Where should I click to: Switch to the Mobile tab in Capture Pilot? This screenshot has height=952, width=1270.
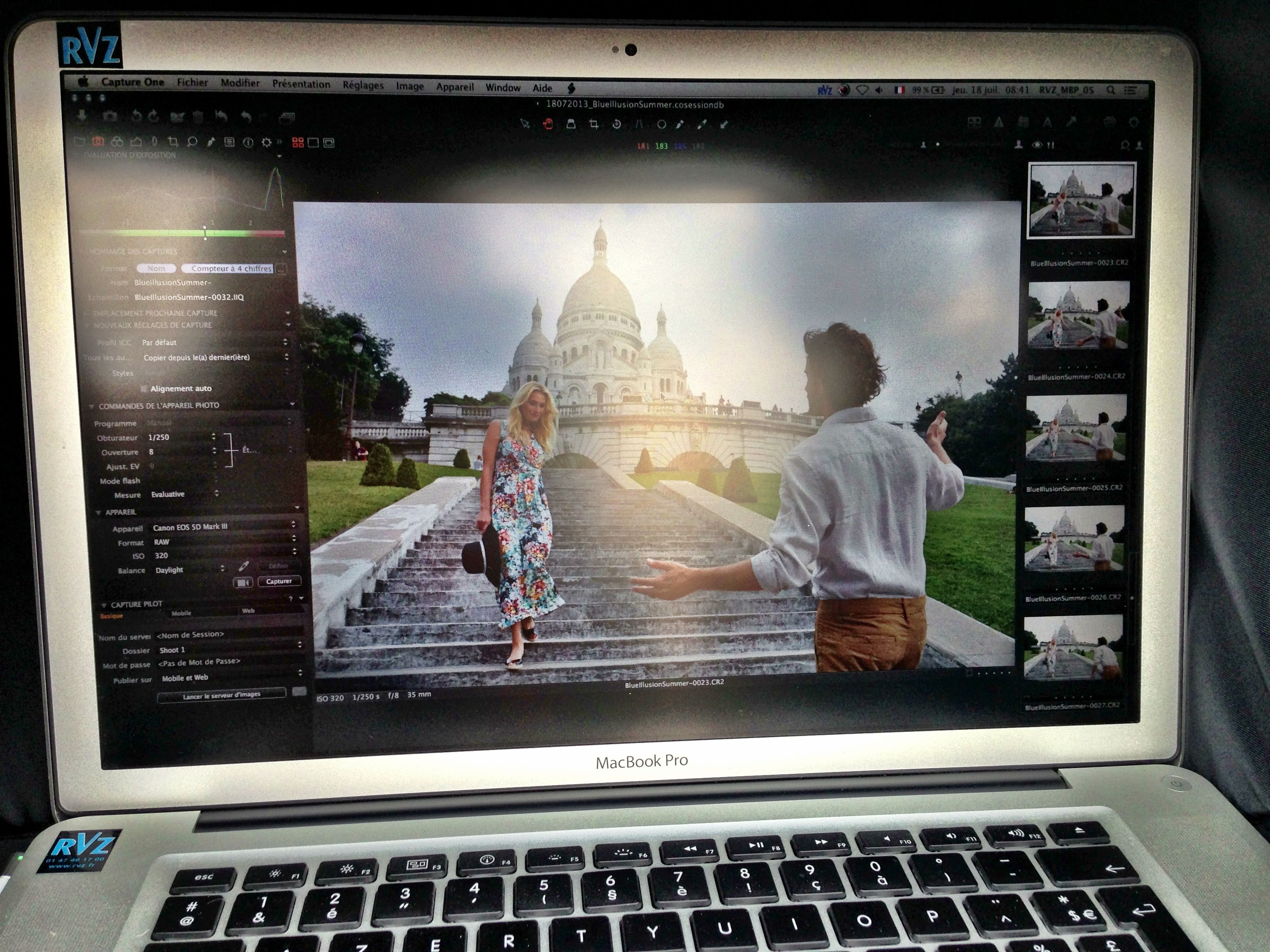pos(181,613)
